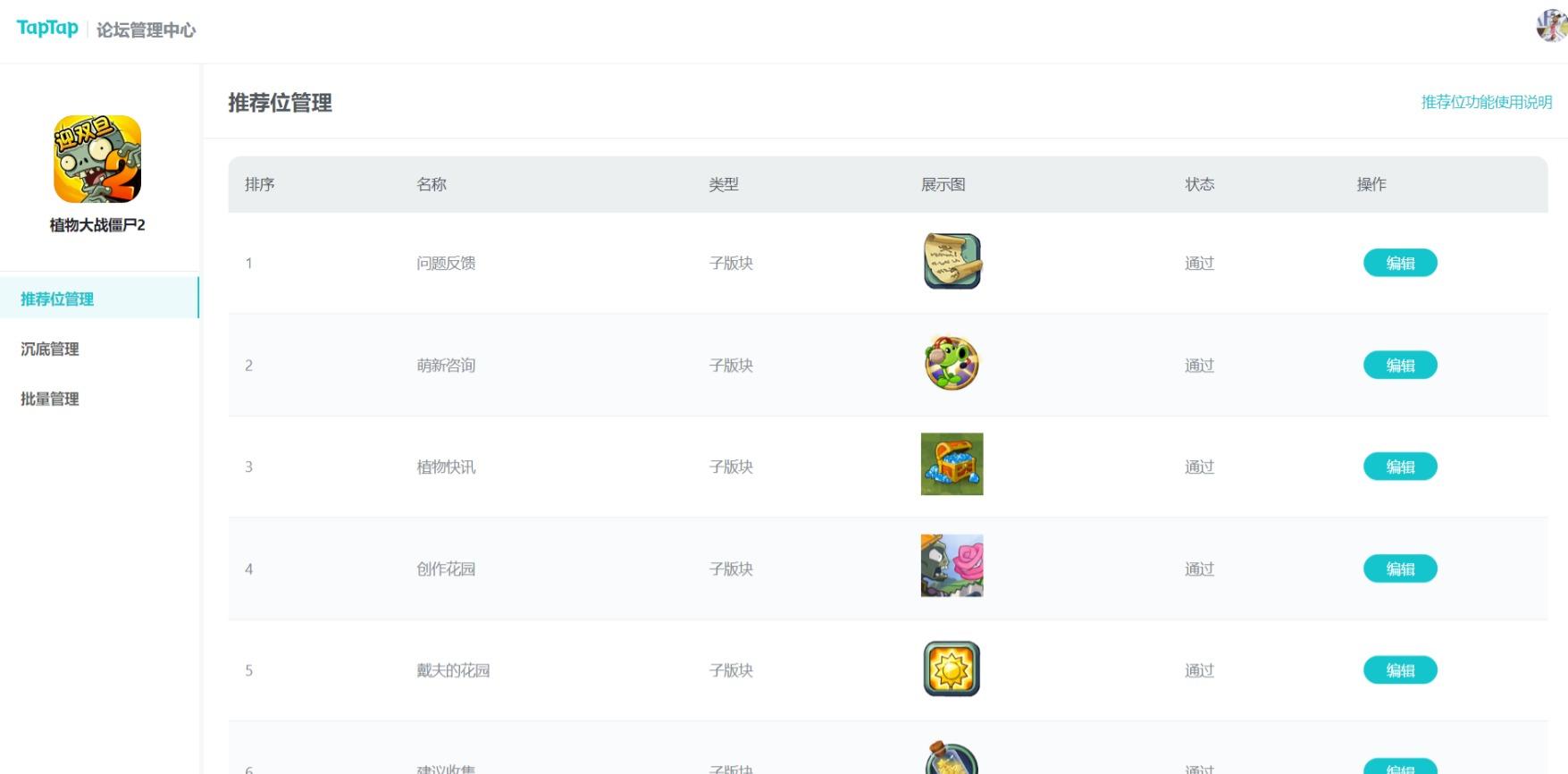This screenshot has width=1568, height=774.
Task: Click the 操作 column header
Action: click(x=1371, y=184)
